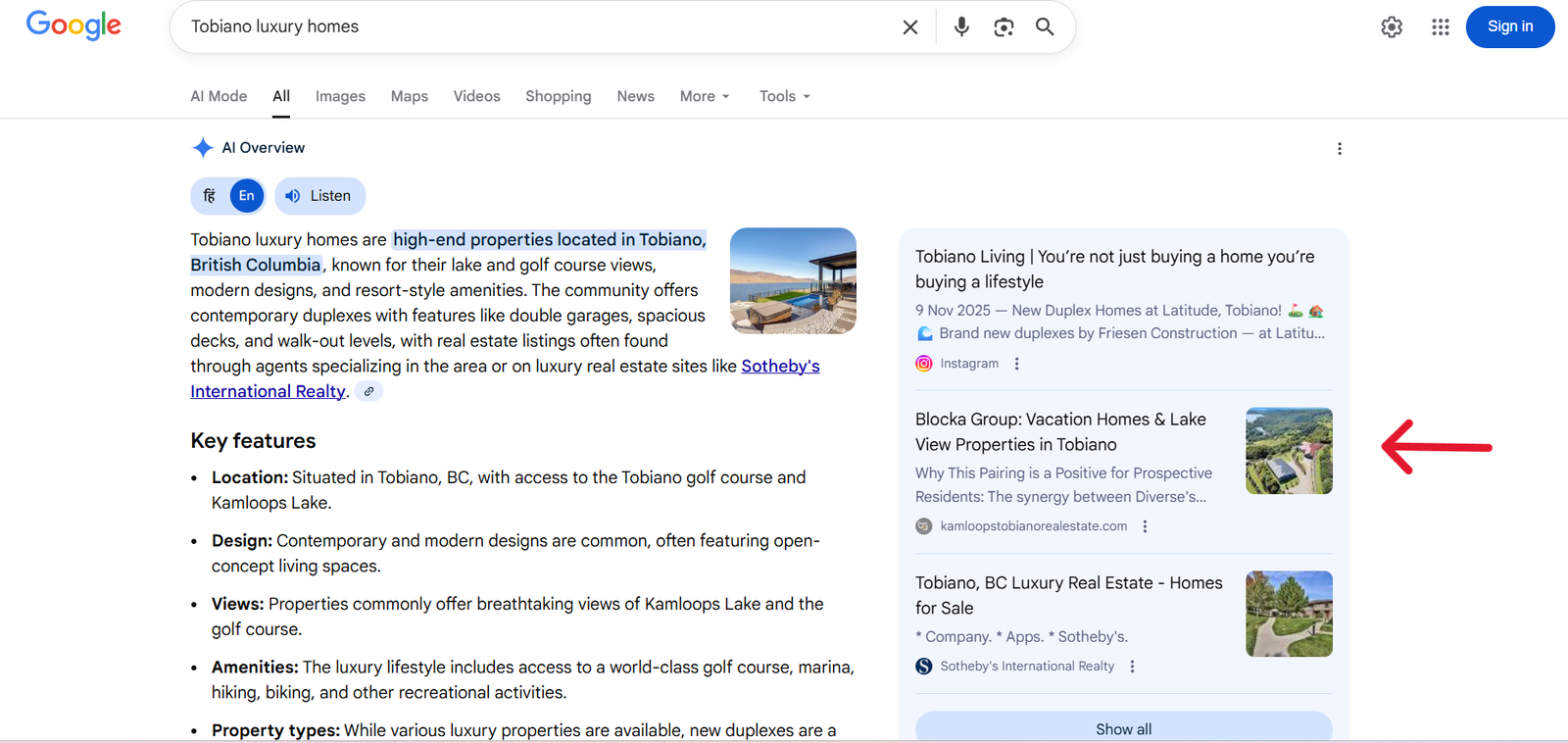
Task: Switch to AI Mode tab
Action: tap(219, 96)
